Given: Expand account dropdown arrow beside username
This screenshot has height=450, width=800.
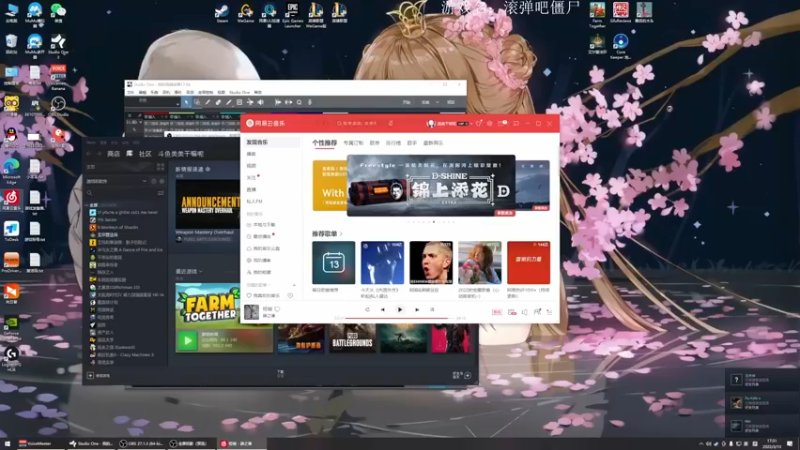Looking at the screenshot, I should pyautogui.click(x=471, y=123).
